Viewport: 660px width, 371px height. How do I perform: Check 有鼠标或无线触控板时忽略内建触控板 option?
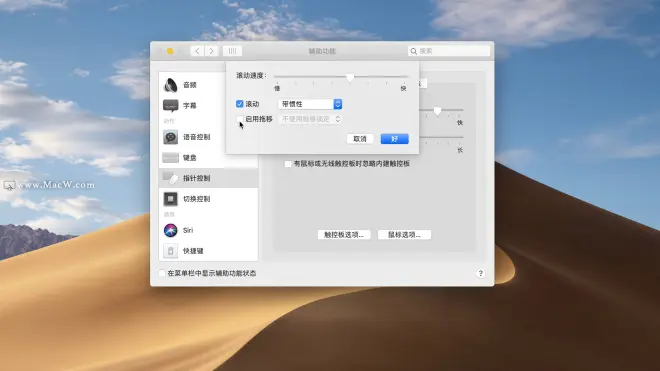(288, 164)
